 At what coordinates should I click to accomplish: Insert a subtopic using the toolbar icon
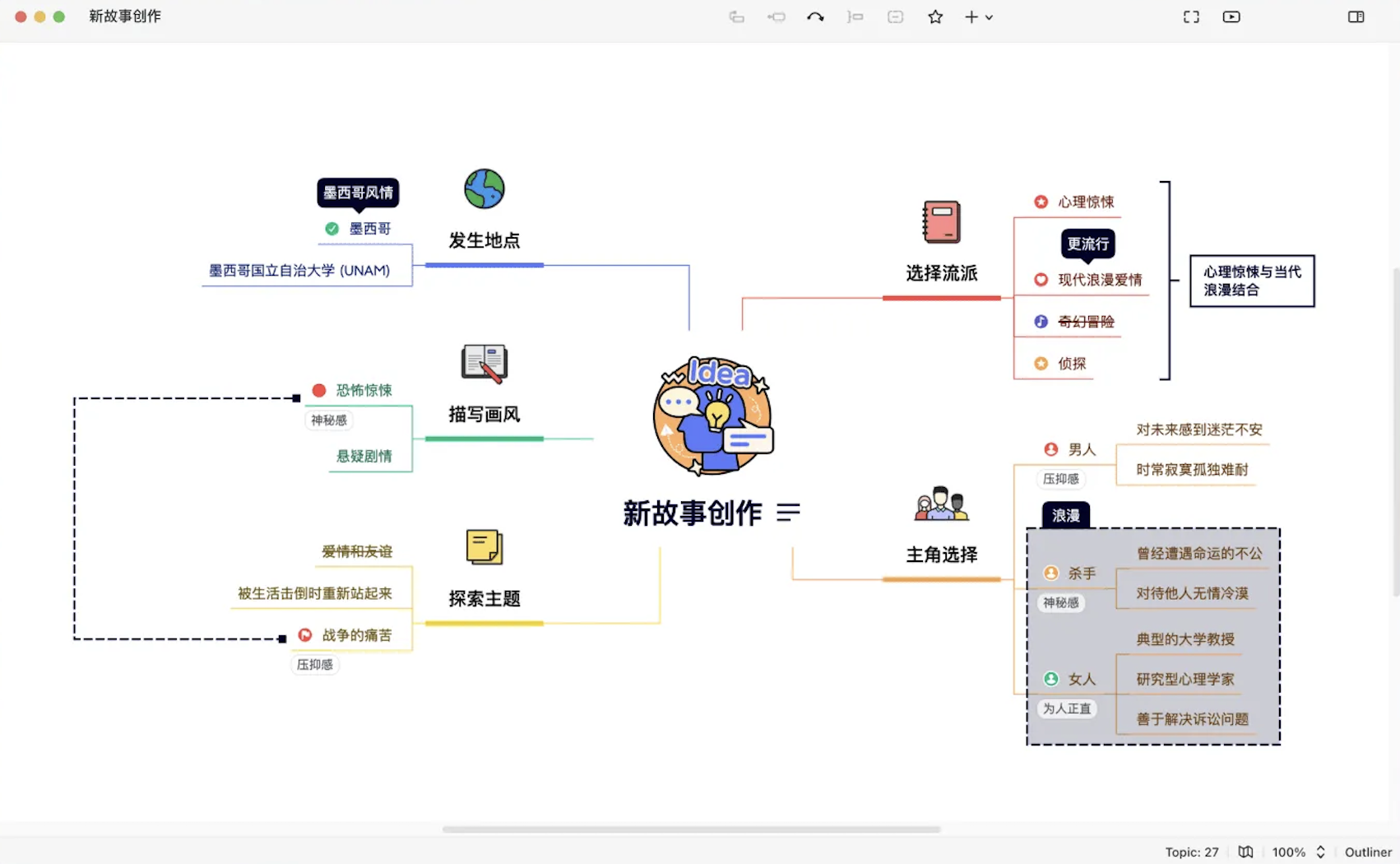tap(855, 16)
